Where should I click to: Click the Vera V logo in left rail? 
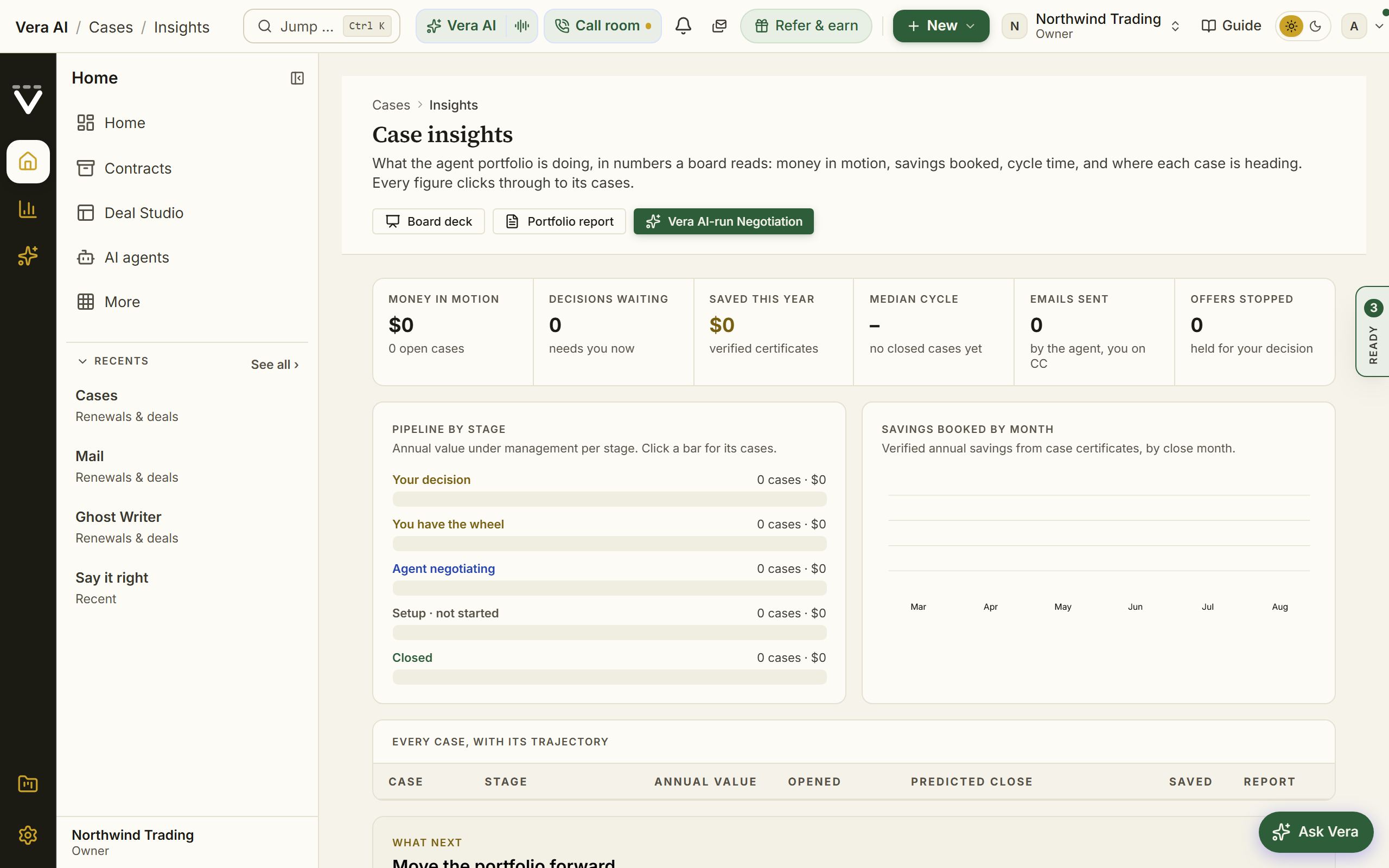(28, 99)
